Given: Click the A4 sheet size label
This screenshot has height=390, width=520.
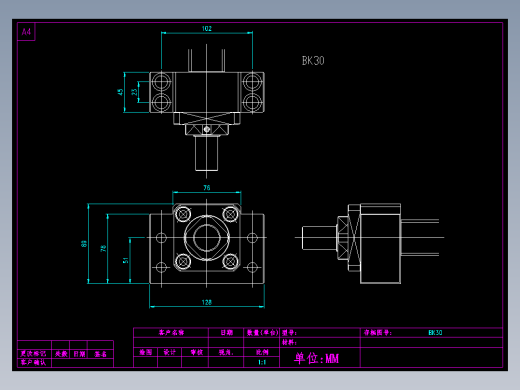Looking at the screenshot, I should point(26,32).
